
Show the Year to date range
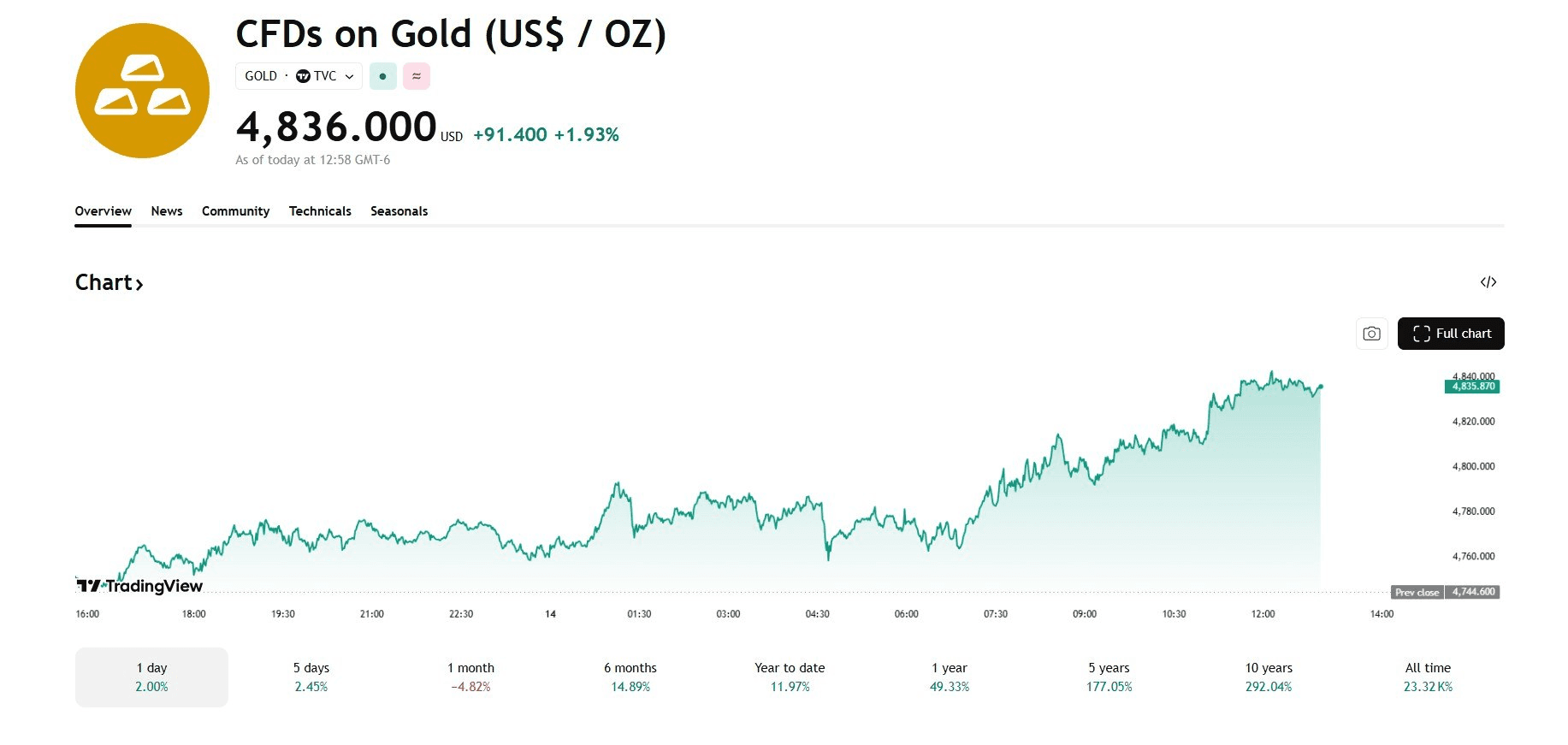point(790,677)
